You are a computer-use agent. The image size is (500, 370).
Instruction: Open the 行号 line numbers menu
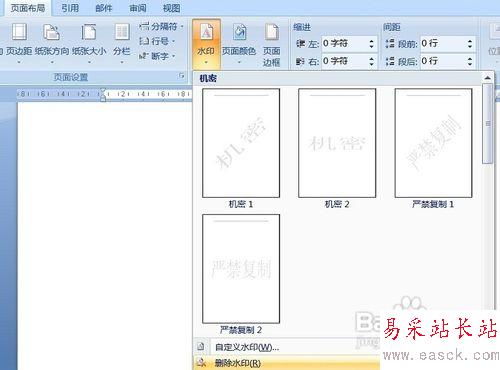(157, 41)
